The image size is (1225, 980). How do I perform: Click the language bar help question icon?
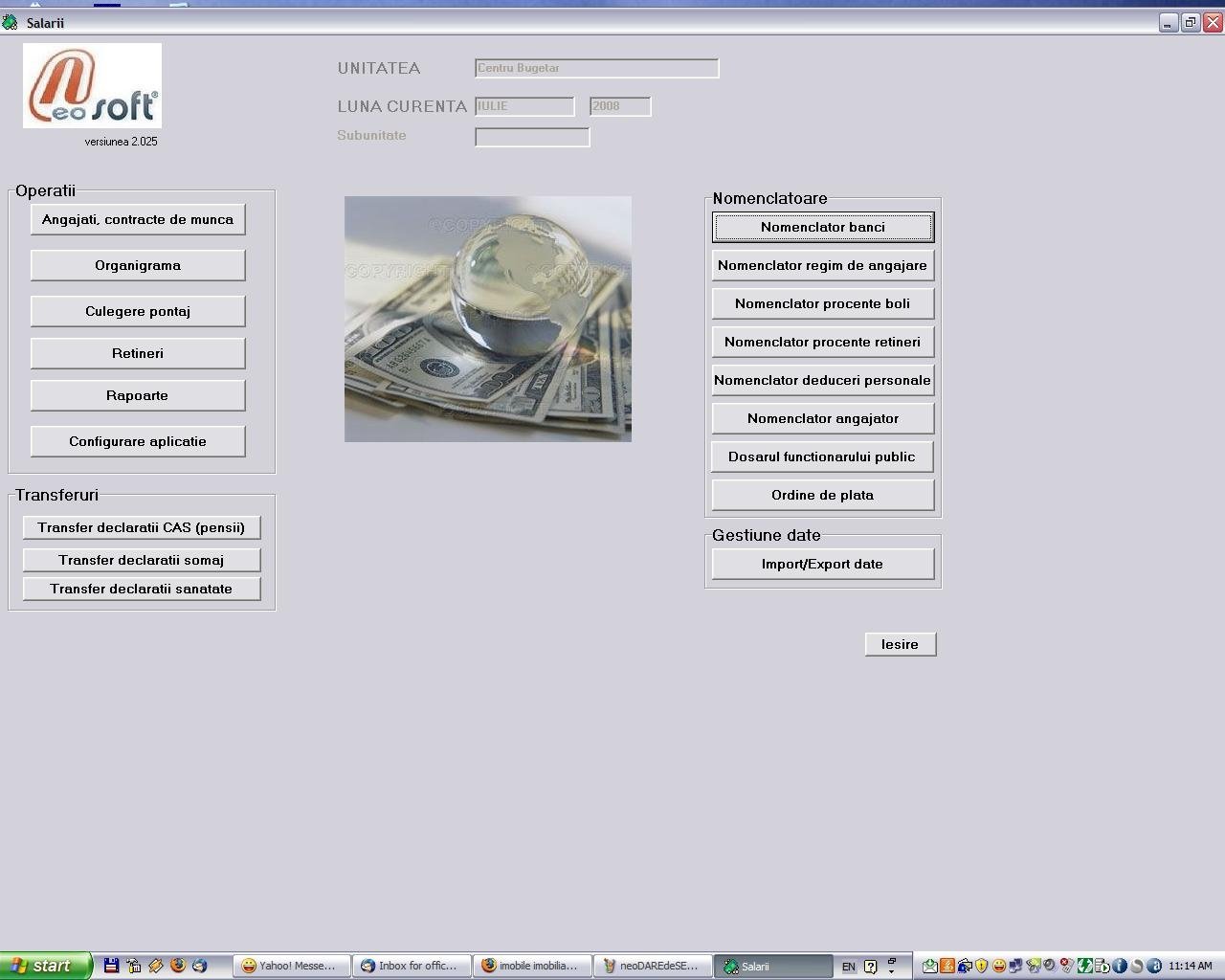871,967
